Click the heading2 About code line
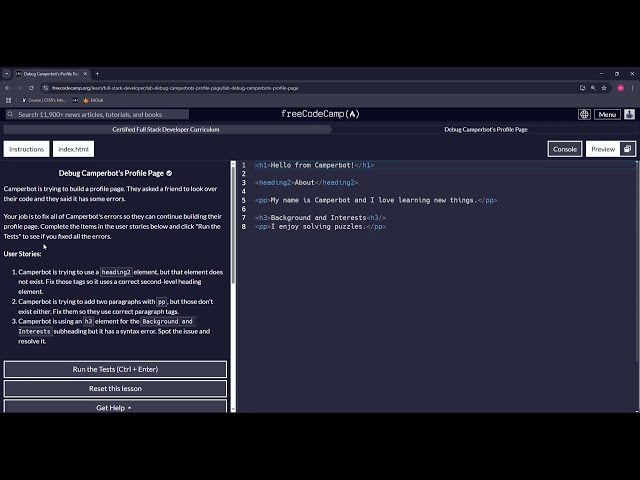640x480 pixels. point(307,182)
